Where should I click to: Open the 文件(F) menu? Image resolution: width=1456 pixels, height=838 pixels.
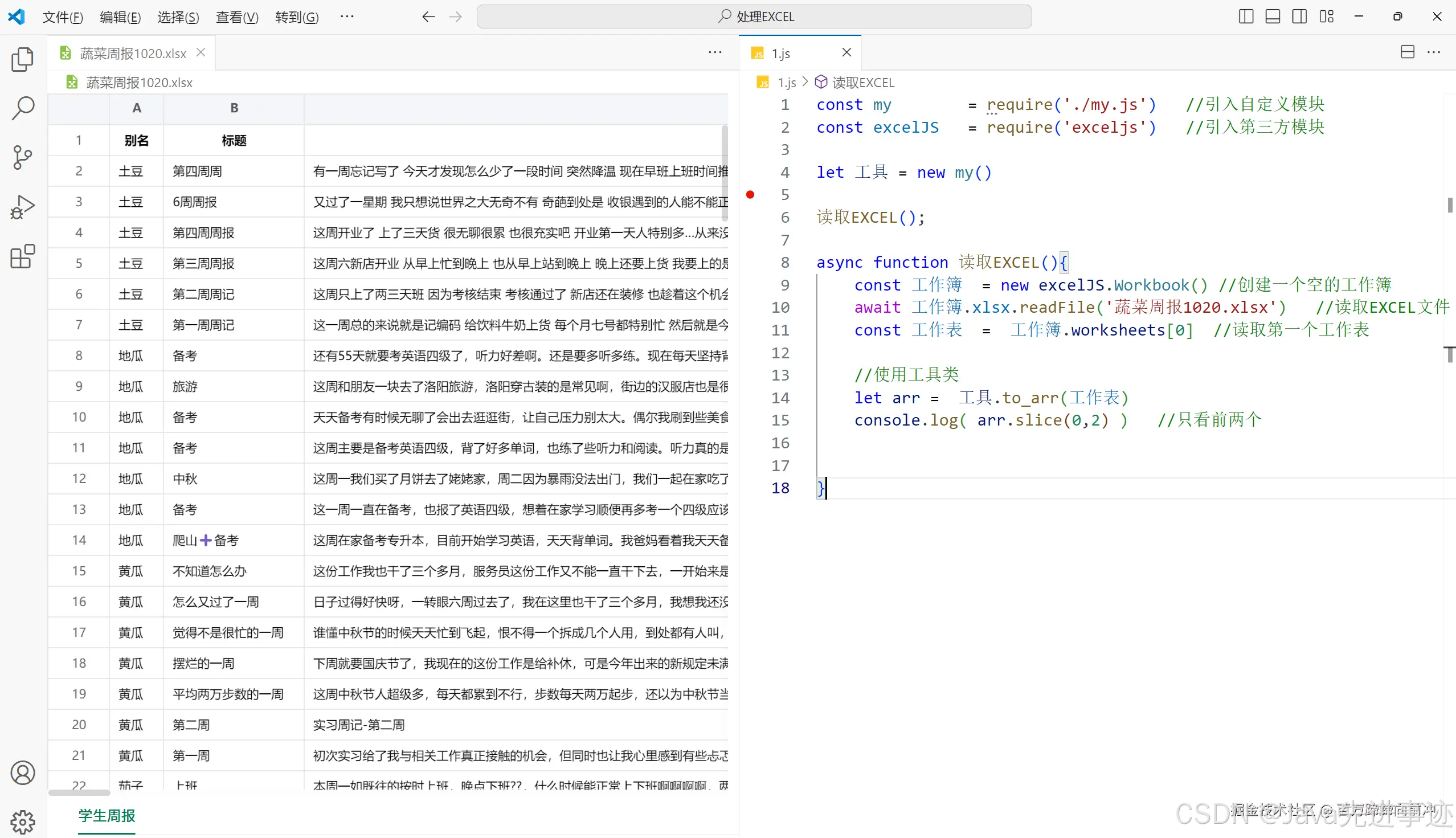63,17
